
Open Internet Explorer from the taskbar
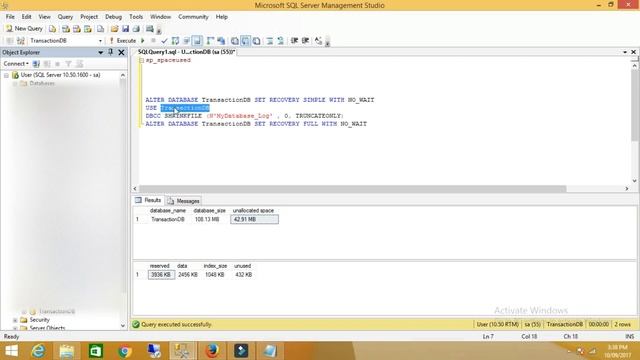click(x=38, y=351)
